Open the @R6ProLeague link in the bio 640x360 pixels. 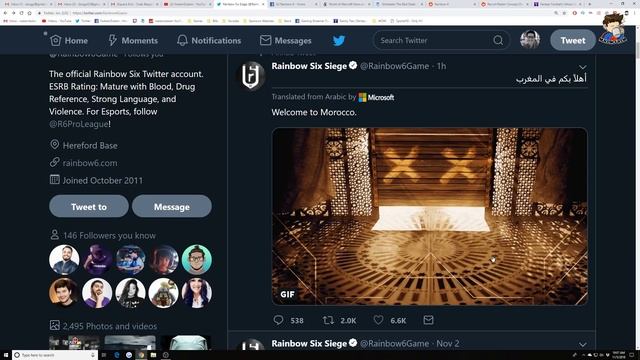pyautogui.click(x=79, y=124)
